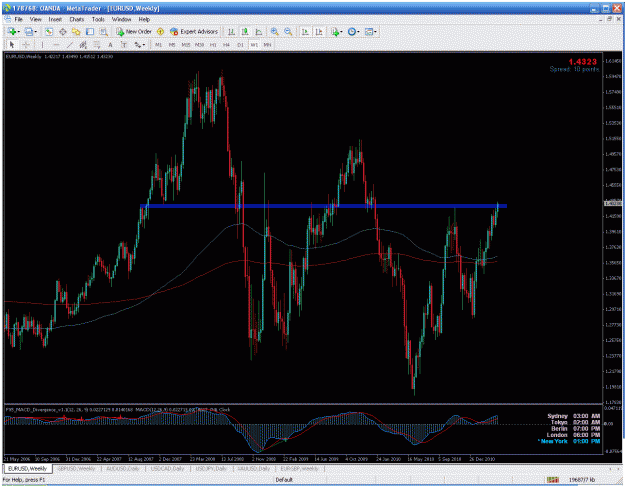Draw a vertical line tool

tap(42, 45)
